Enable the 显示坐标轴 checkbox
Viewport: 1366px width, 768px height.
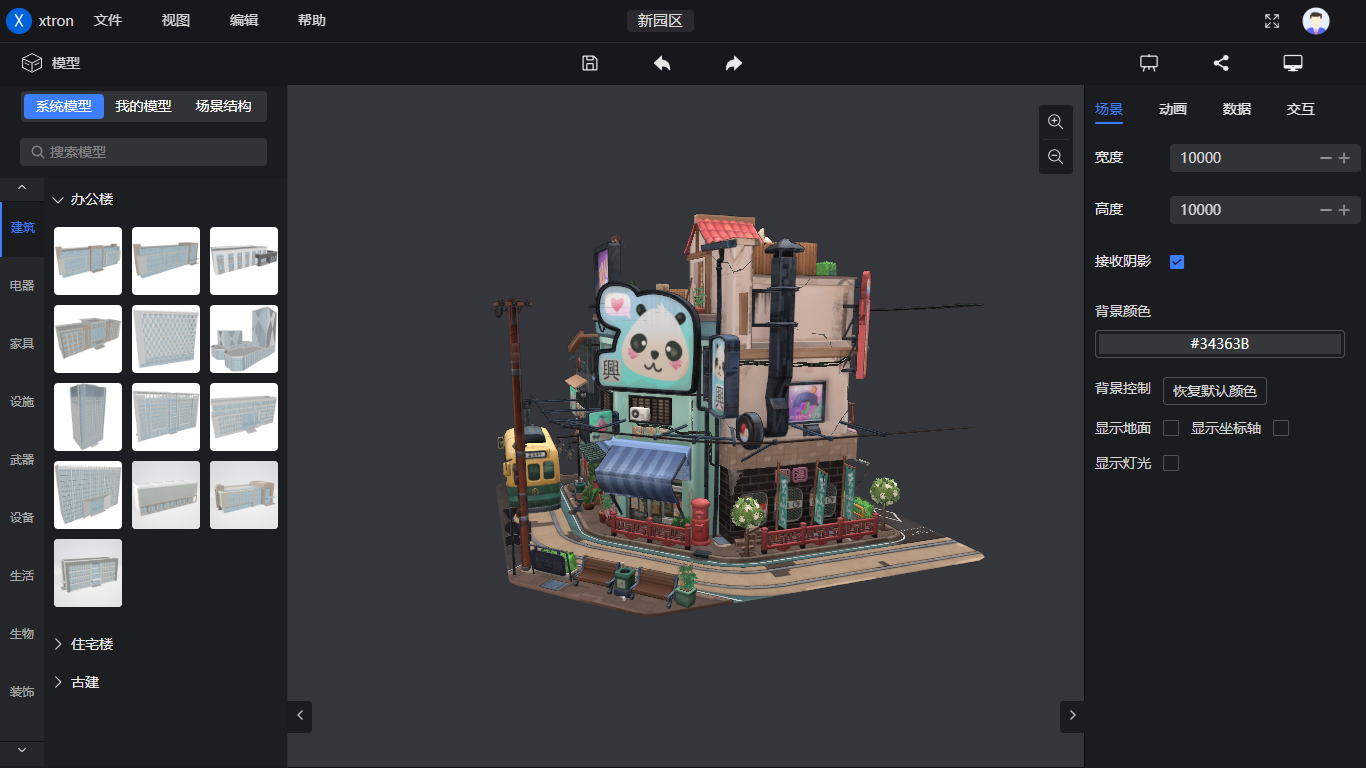(1281, 428)
